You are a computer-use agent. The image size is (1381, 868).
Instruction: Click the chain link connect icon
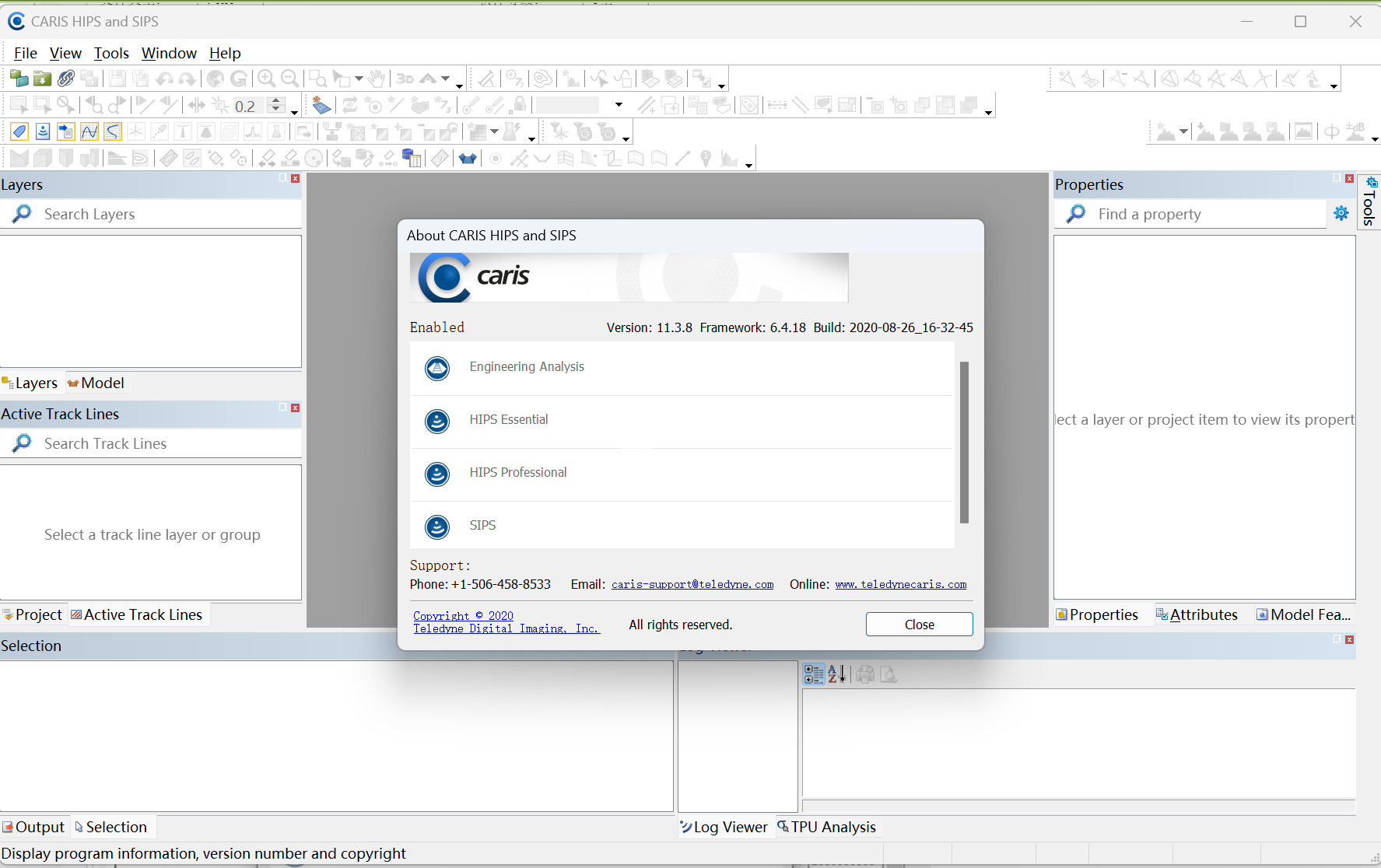click(66, 79)
